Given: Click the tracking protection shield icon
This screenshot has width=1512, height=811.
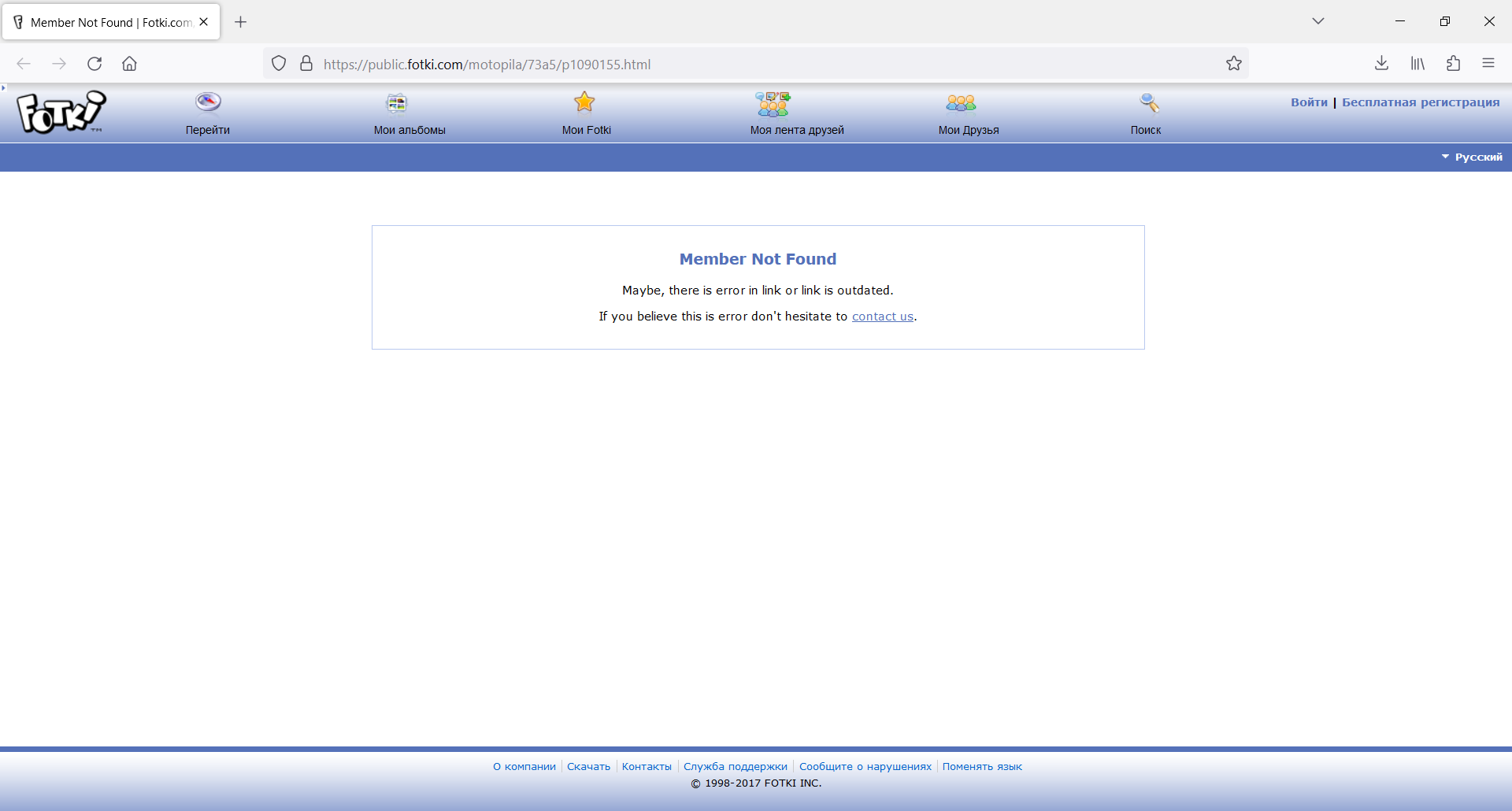Looking at the screenshot, I should [x=279, y=64].
